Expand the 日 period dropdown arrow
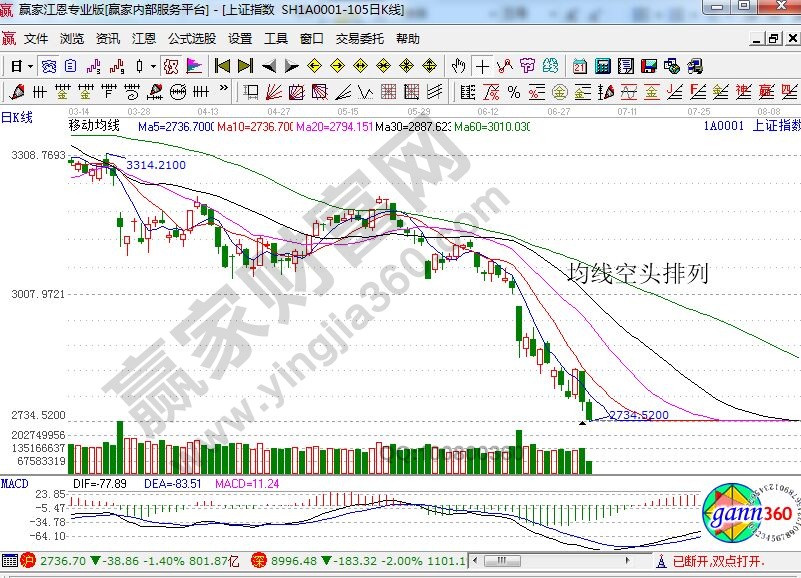The width and height of the screenshot is (801, 578). [31, 66]
